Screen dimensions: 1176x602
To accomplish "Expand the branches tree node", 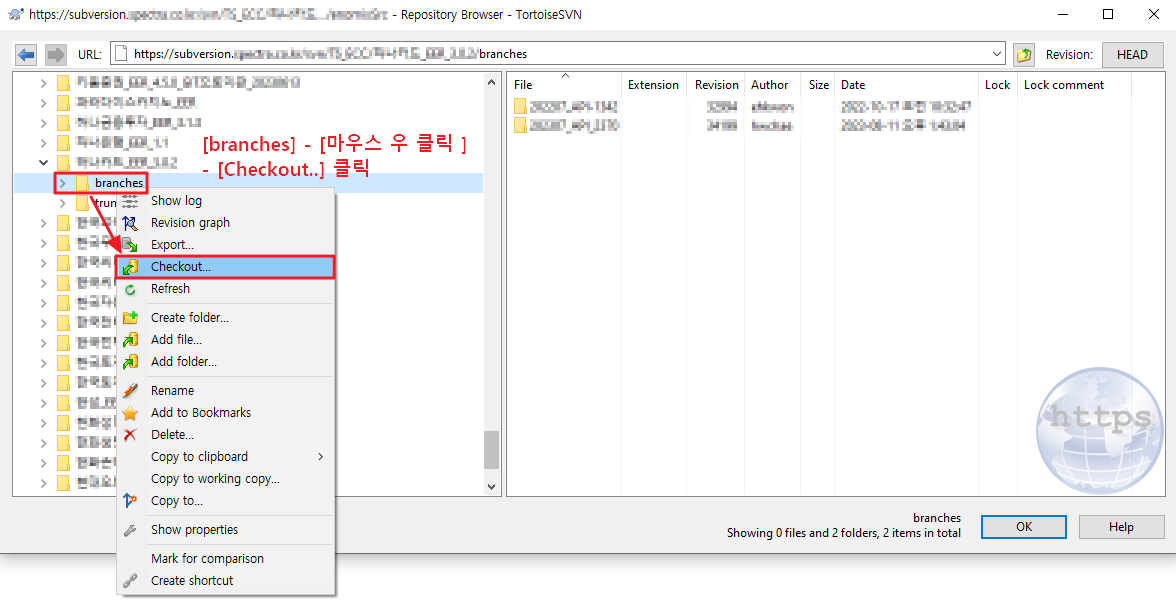I will (x=63, y=183).
